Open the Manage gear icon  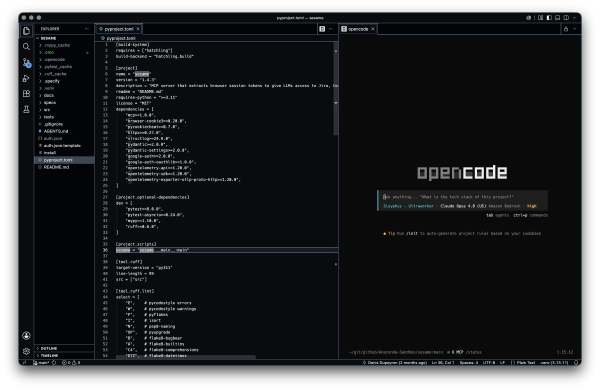pyautogui.click(x=26, y=351)
